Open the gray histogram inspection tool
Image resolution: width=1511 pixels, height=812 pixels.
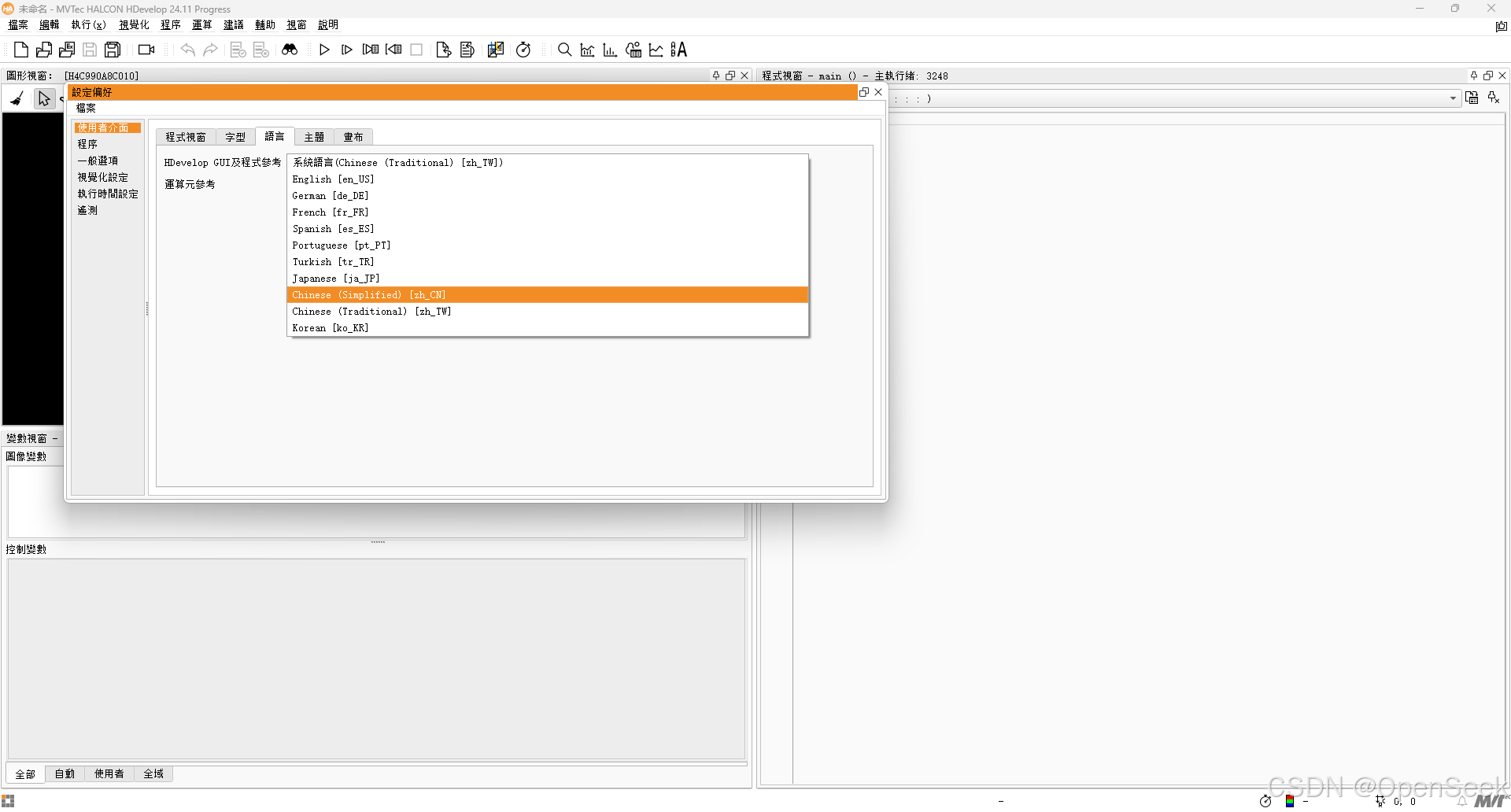[x=587, y=50]
